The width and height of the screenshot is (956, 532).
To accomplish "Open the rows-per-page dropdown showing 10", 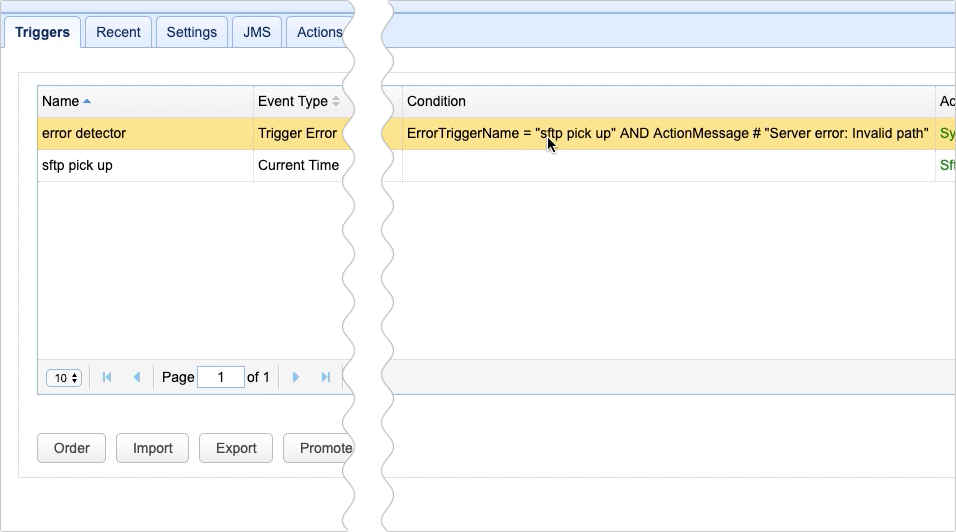I will pyautogui.click(x=64, y=378).
